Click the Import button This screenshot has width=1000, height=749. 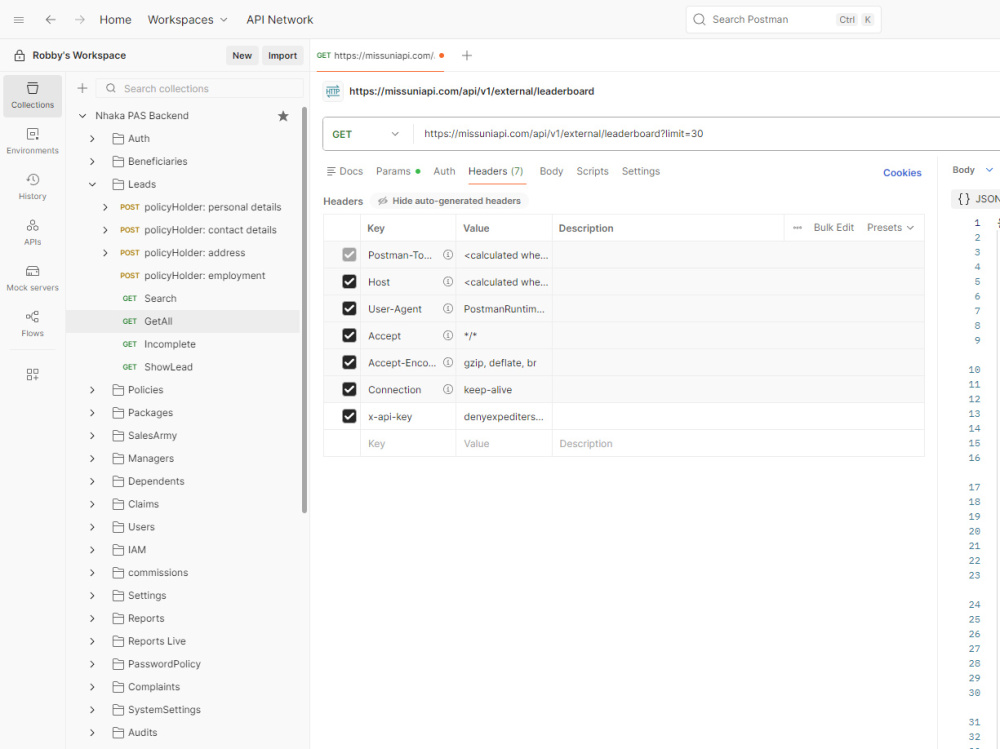283,56
